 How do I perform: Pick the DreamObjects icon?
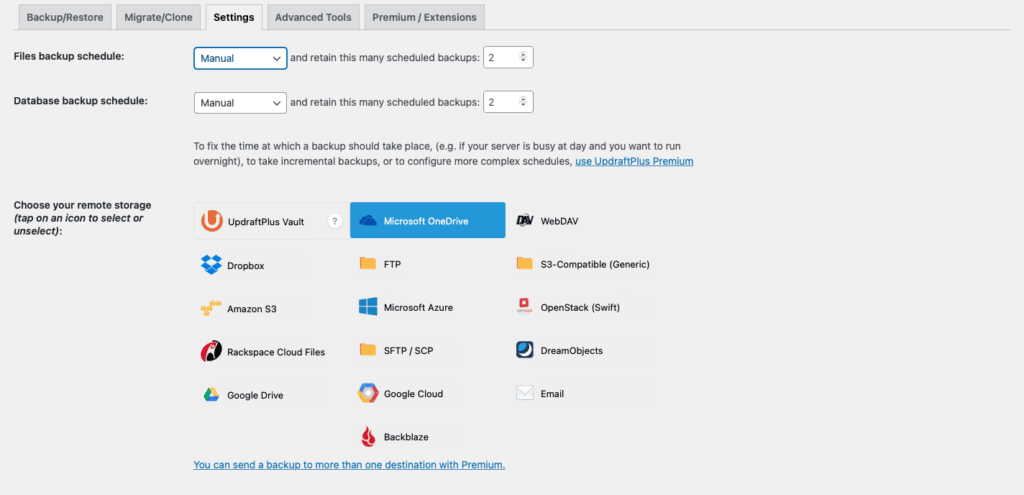(525, 350)
